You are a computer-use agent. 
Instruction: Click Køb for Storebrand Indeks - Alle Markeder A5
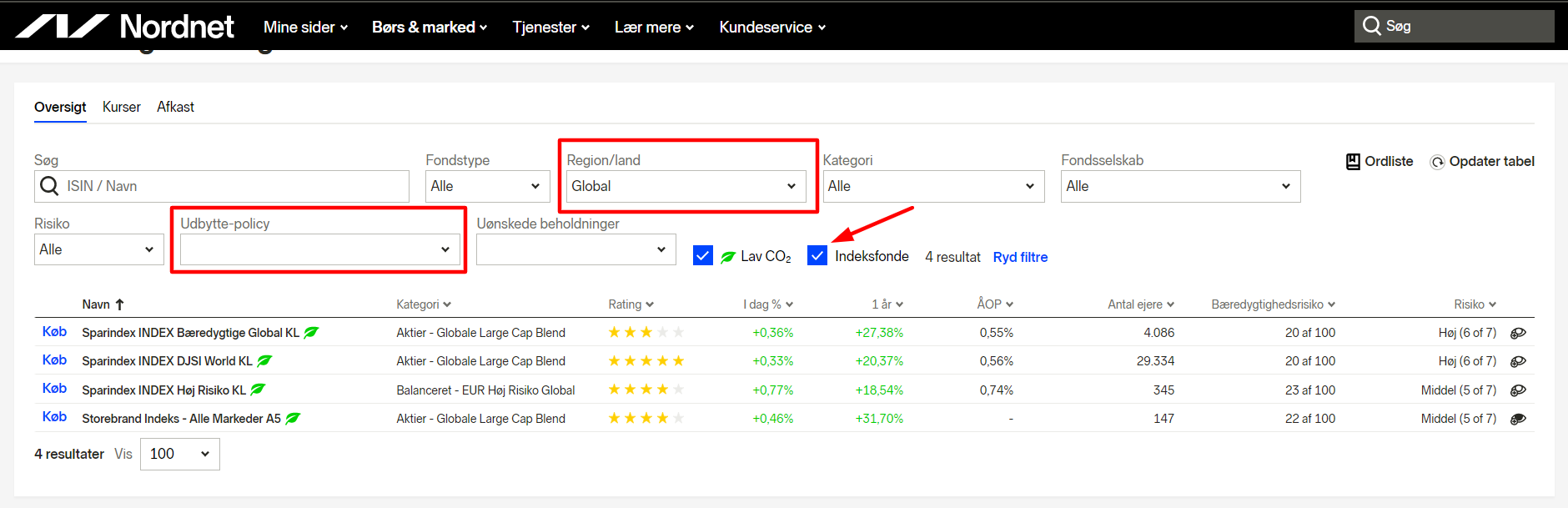click(x=54, y=416)
